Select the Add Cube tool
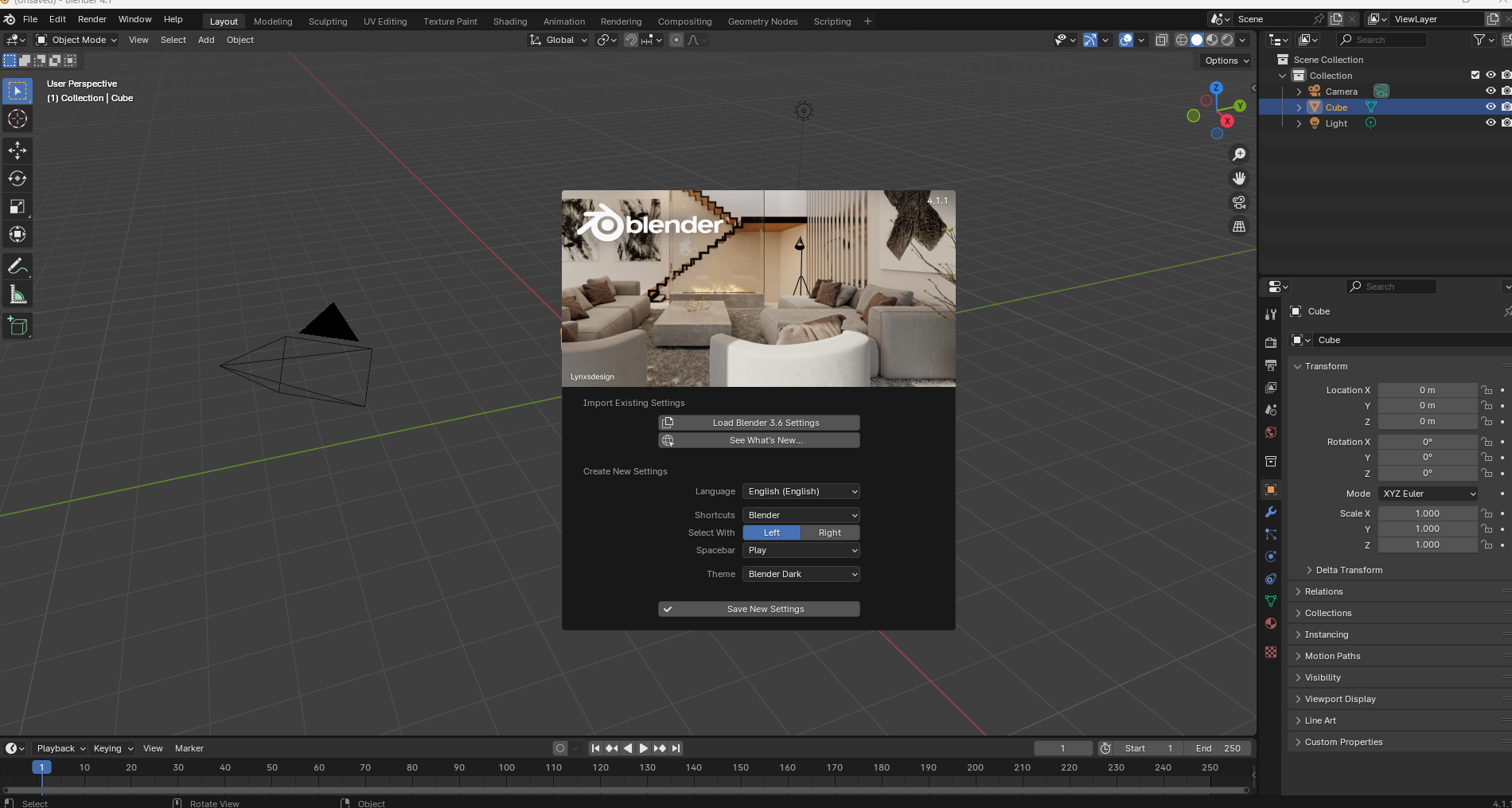 (18, 326)
